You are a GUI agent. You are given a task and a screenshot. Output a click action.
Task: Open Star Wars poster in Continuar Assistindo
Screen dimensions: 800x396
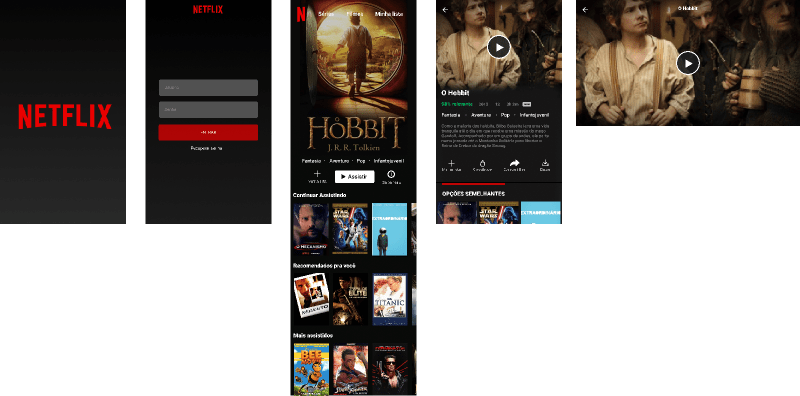(350, 229)
